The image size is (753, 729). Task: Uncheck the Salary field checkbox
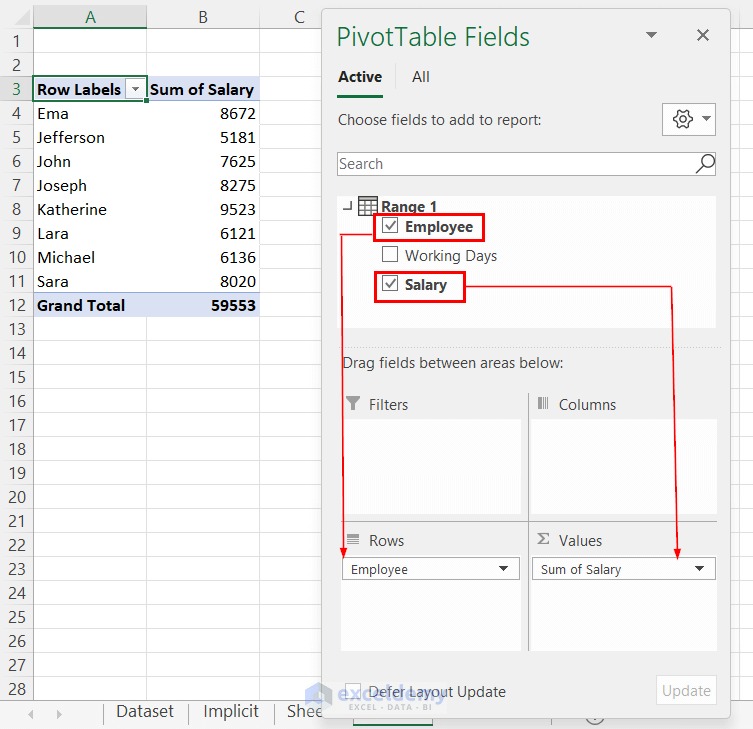390,284
